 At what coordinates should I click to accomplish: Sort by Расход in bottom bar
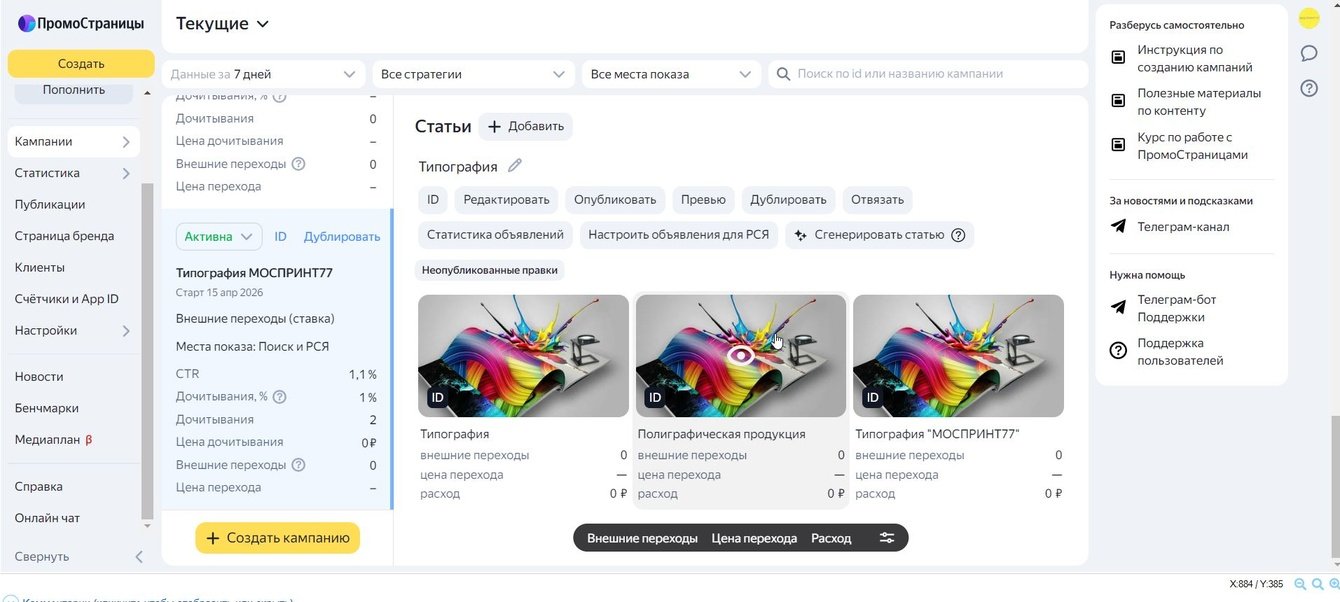coord(831,538)
